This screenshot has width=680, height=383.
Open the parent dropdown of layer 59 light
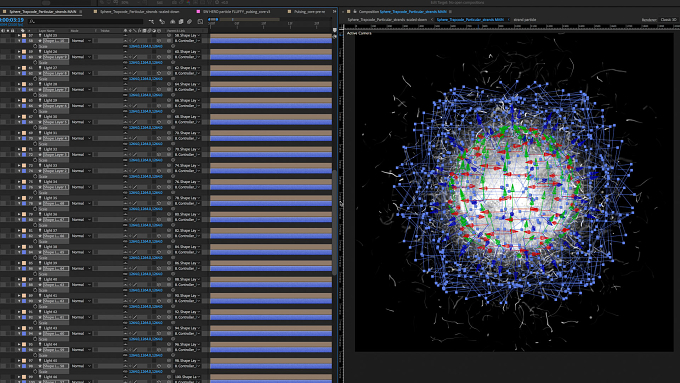[x=187, y=52]
